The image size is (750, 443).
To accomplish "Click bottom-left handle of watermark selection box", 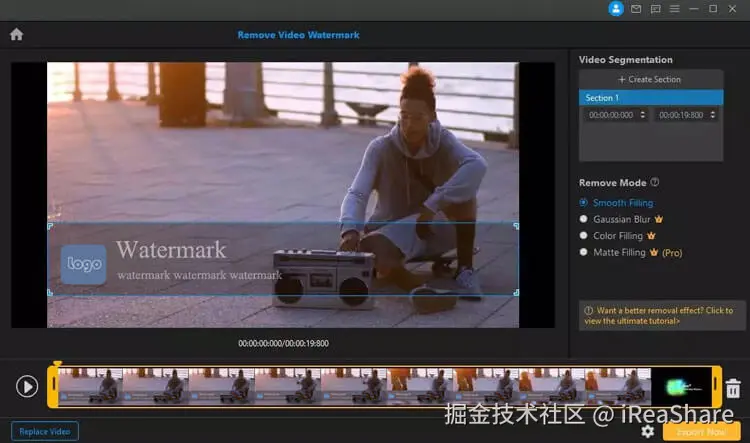I will pos(50,292).
